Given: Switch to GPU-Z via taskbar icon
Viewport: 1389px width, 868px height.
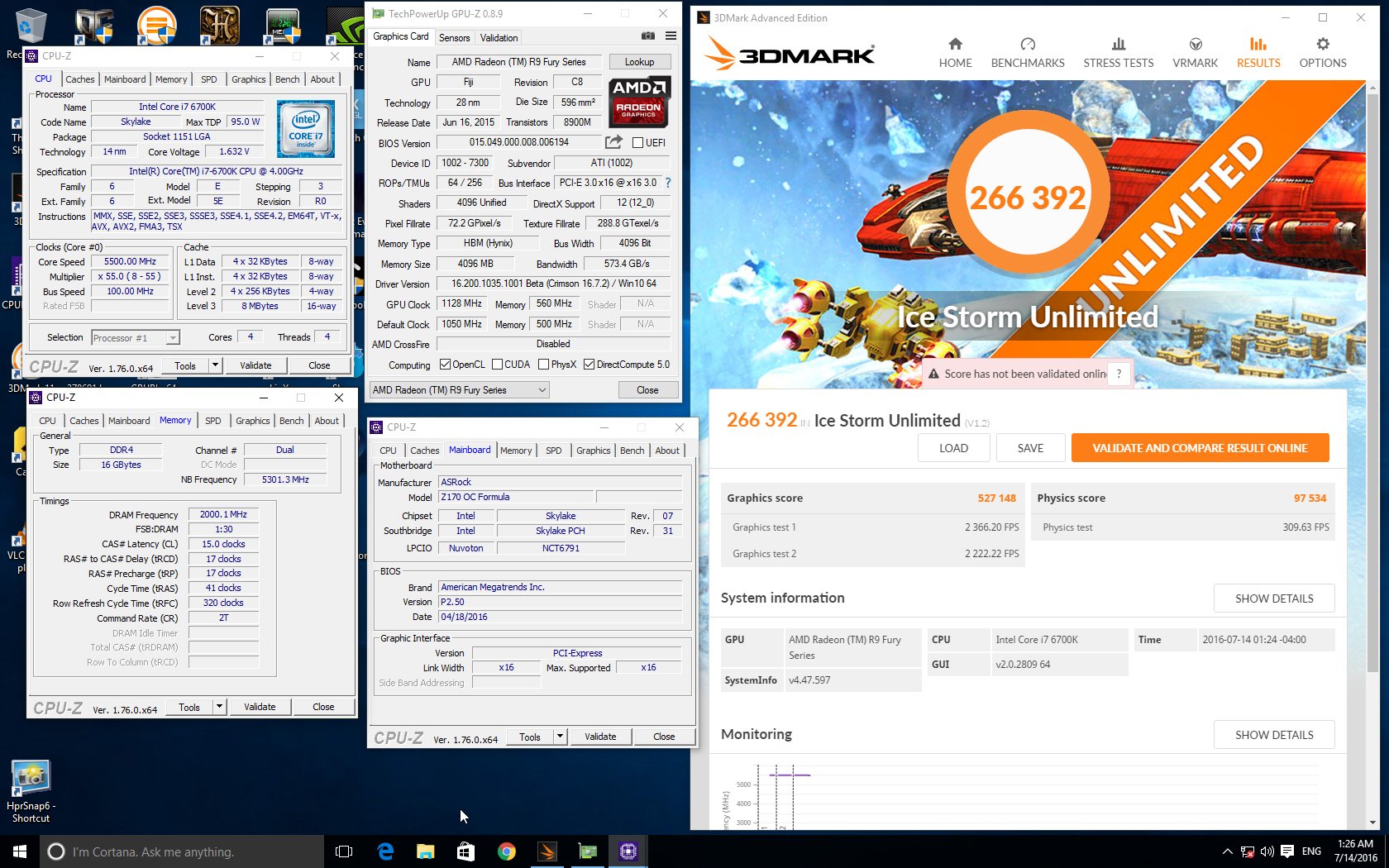Looking at the screenshot, I should coord(587,851).
